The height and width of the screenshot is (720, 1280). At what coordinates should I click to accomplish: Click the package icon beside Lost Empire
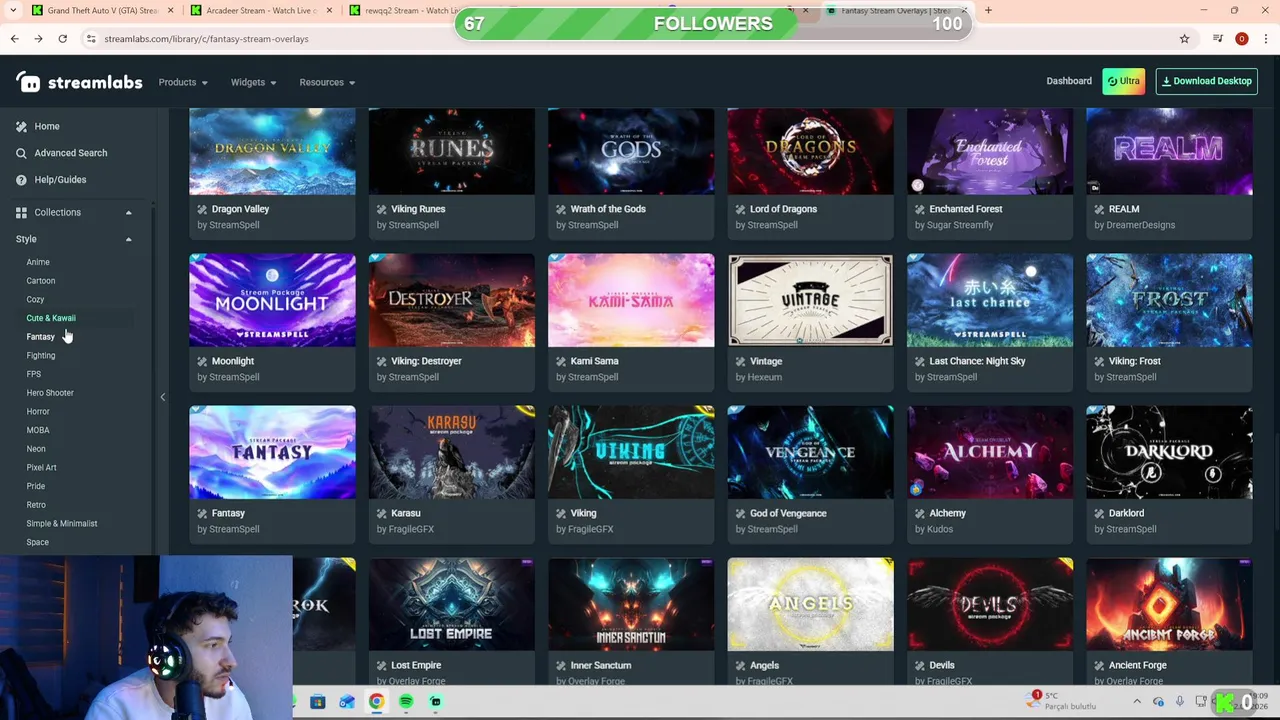382,665
